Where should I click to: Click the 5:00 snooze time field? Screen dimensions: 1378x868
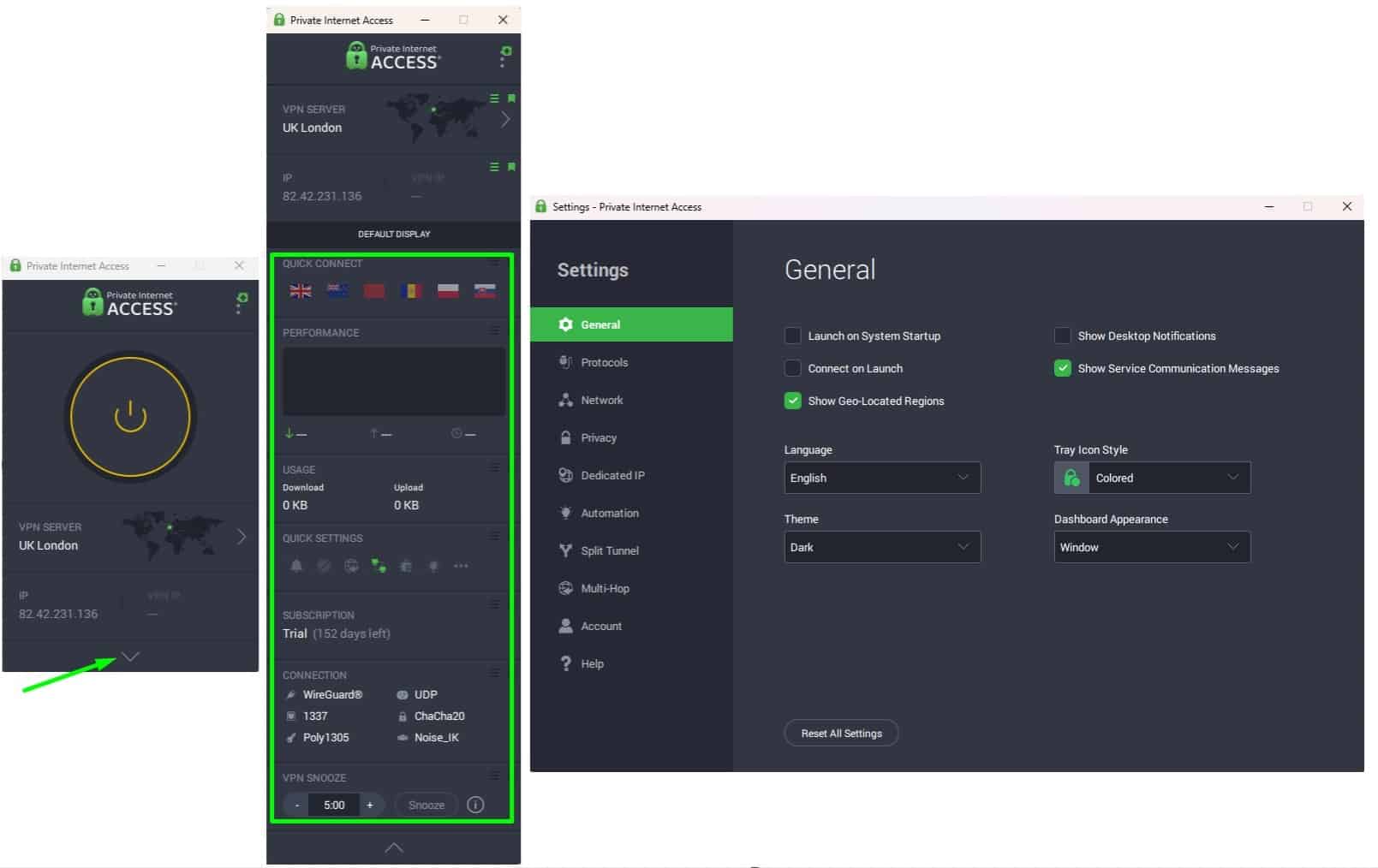click(x=334, y=805)
